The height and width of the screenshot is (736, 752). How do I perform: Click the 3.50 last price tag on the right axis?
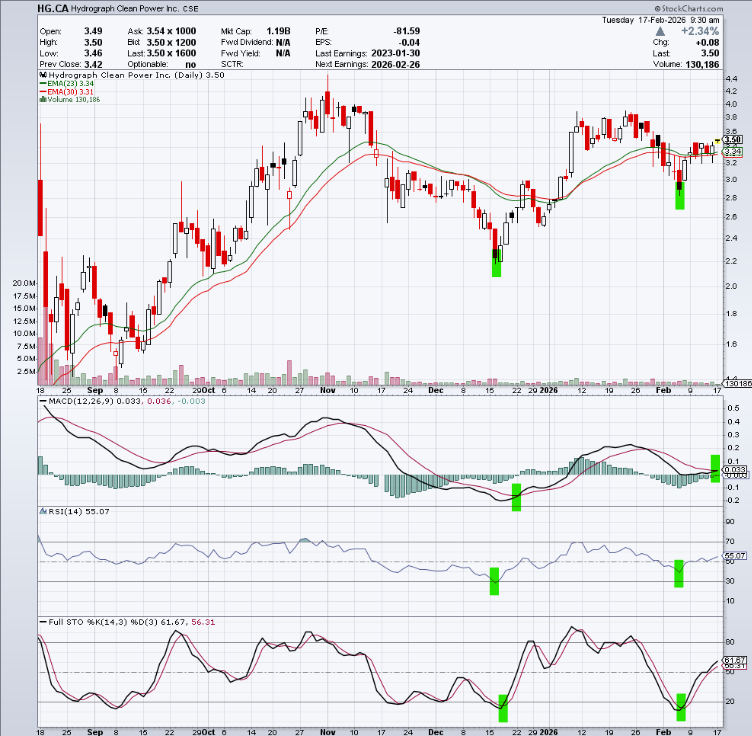(x=732, y=140)
